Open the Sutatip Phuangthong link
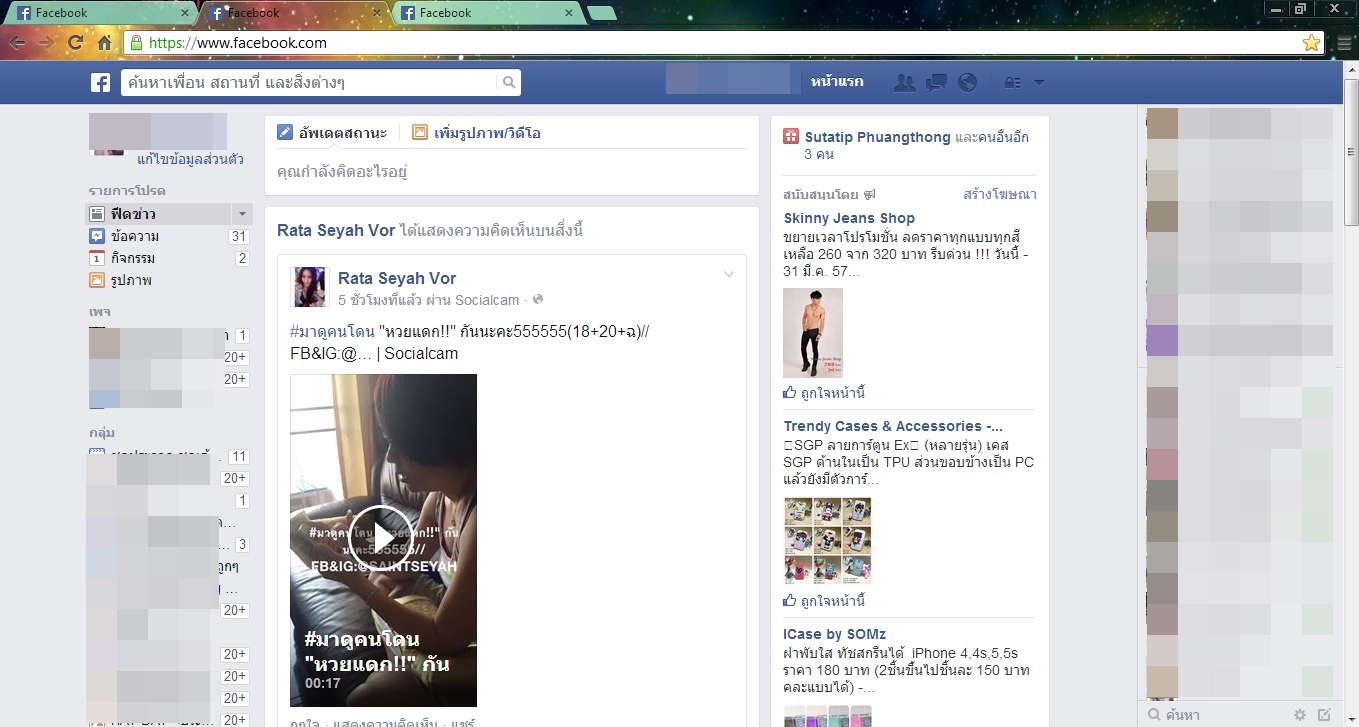 [878, 137]
